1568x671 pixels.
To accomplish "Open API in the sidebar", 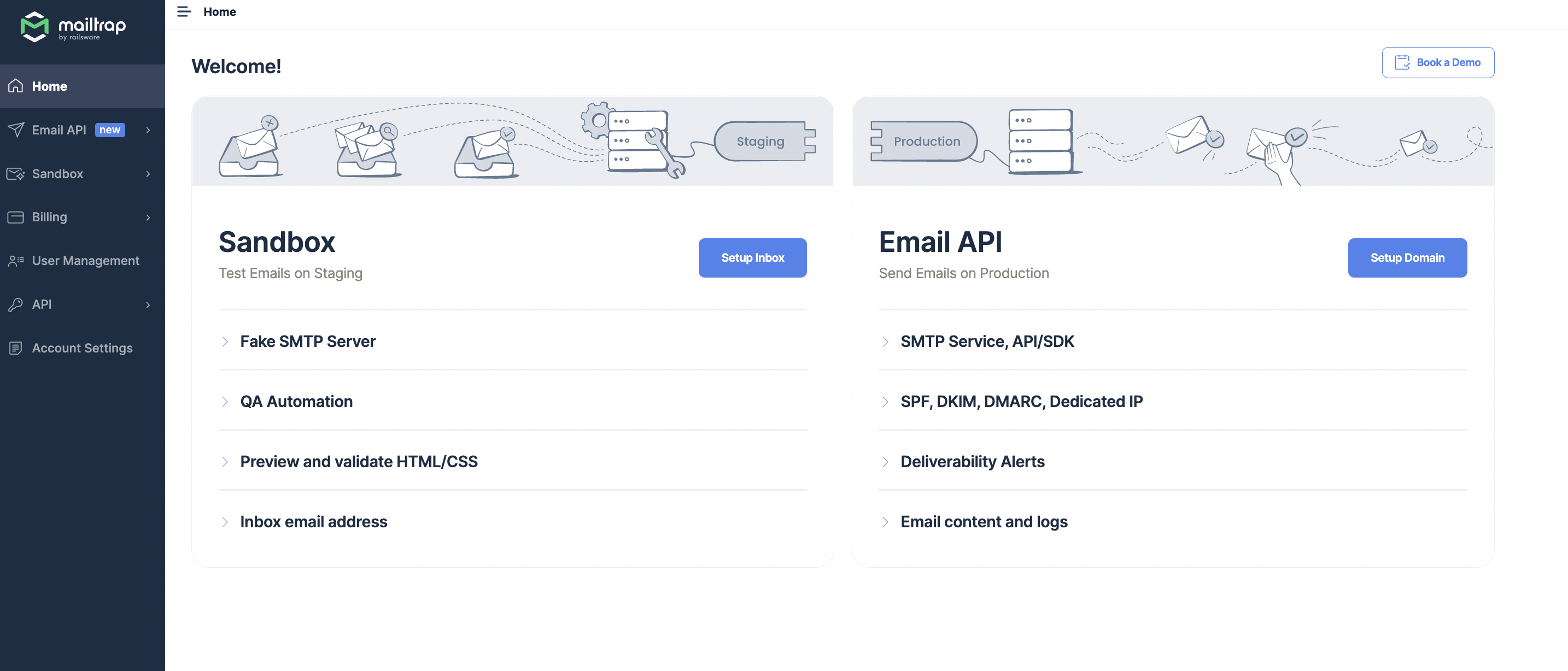I will click(82, 304).
